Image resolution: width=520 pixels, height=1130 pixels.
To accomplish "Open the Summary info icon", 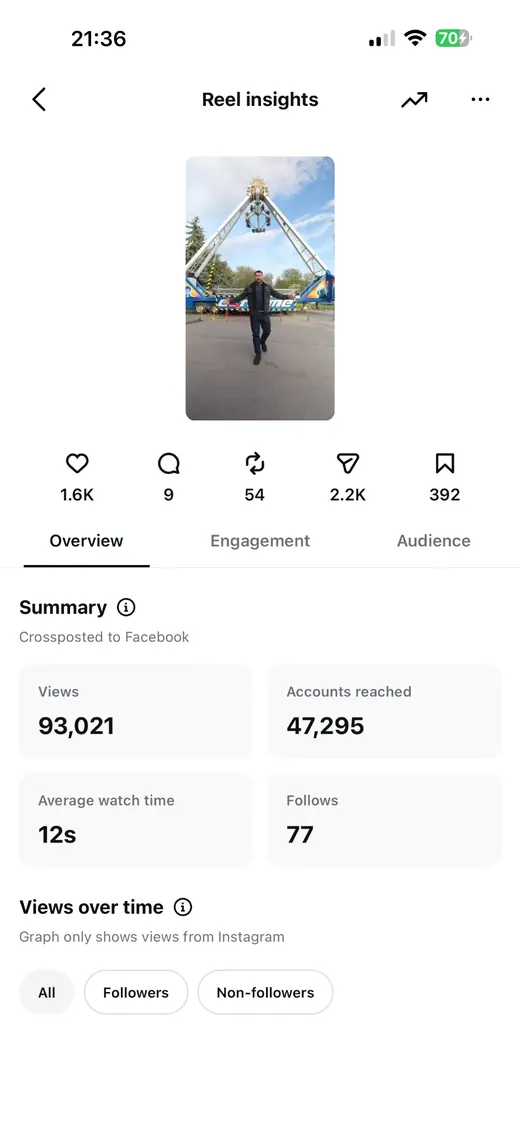I will [x=126, y=608].
